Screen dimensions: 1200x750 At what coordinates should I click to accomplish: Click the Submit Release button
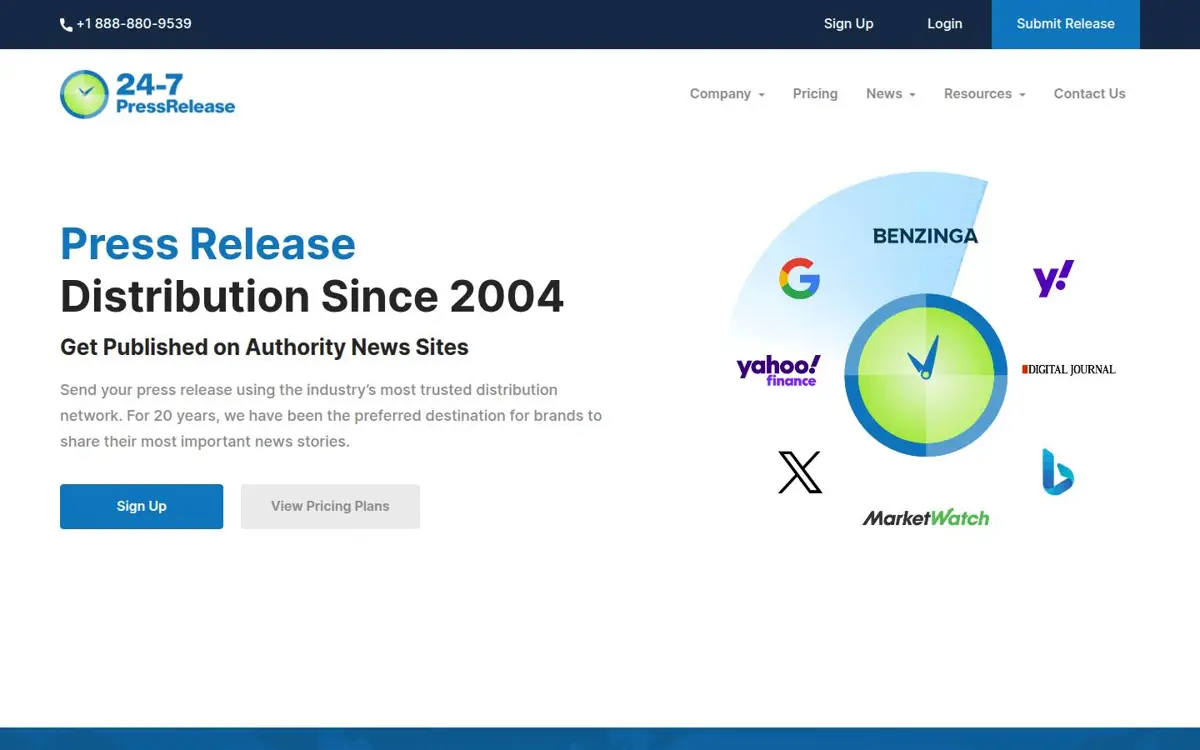(1065, 24)
